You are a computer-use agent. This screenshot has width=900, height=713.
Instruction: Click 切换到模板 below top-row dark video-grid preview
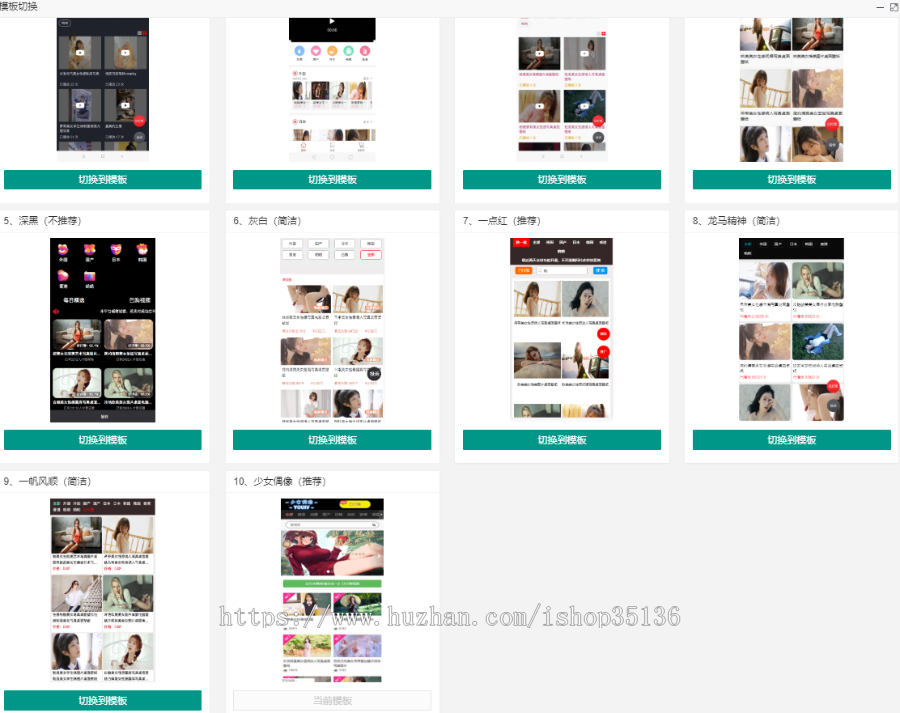(x=103, y=180)
